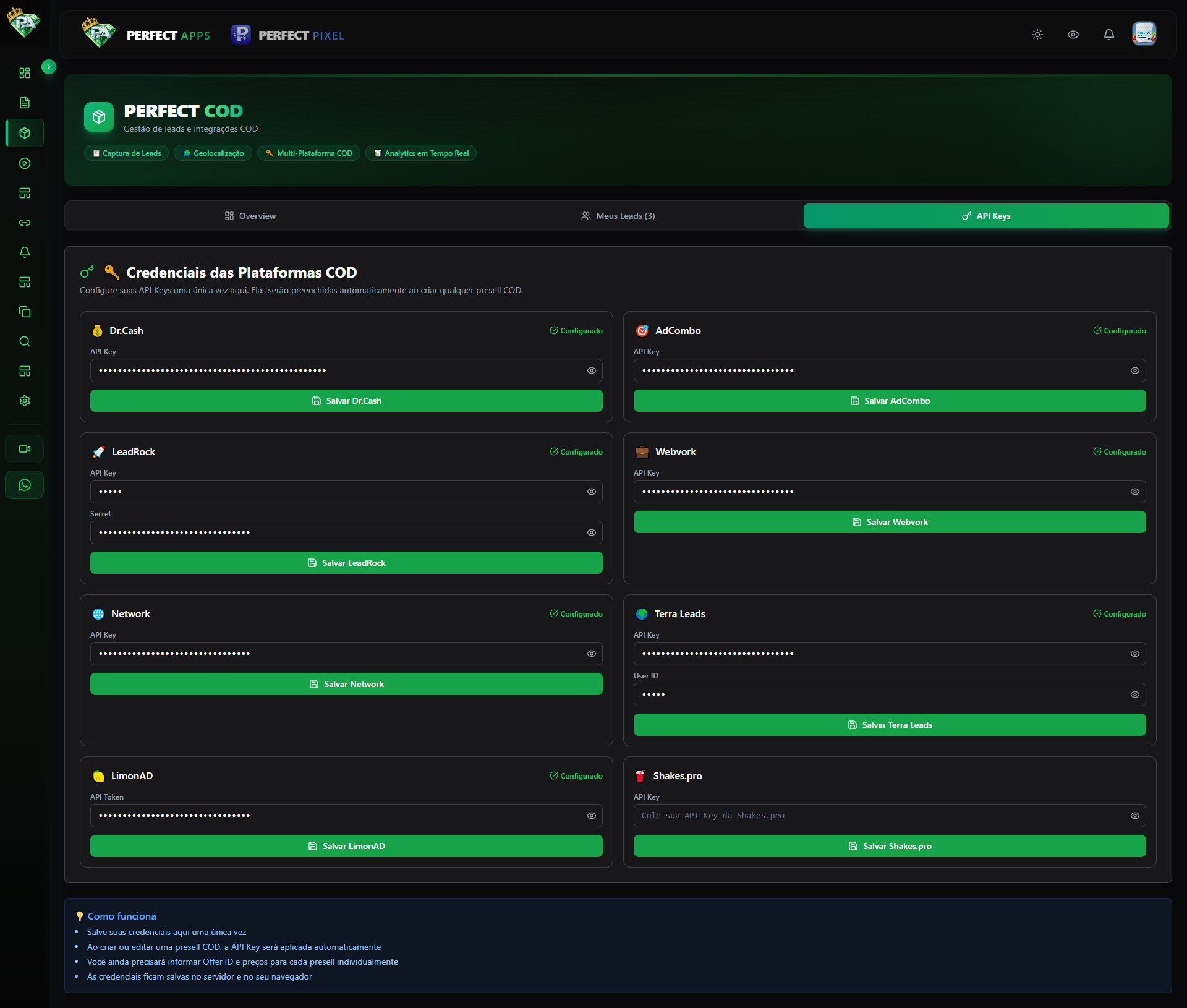Switch theme with the sun icon

(1037, 35)
